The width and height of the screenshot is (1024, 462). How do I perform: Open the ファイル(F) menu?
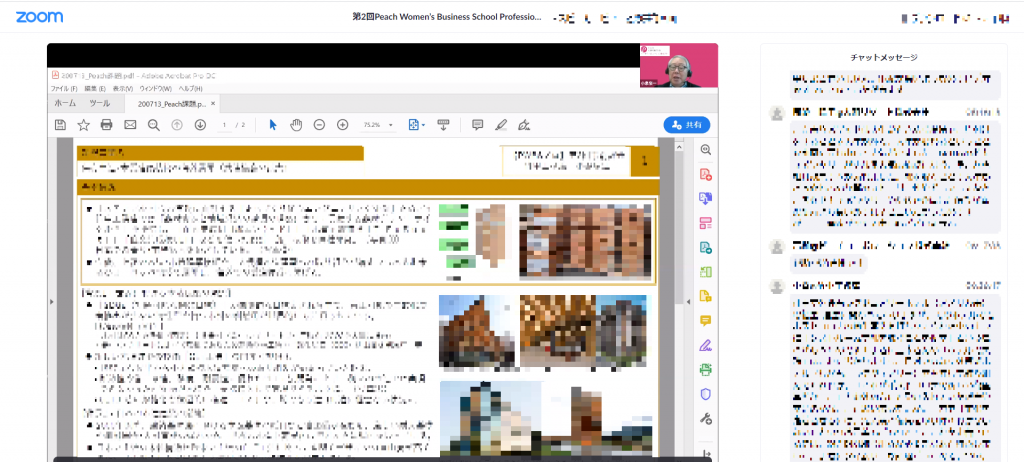pos(65,88)
